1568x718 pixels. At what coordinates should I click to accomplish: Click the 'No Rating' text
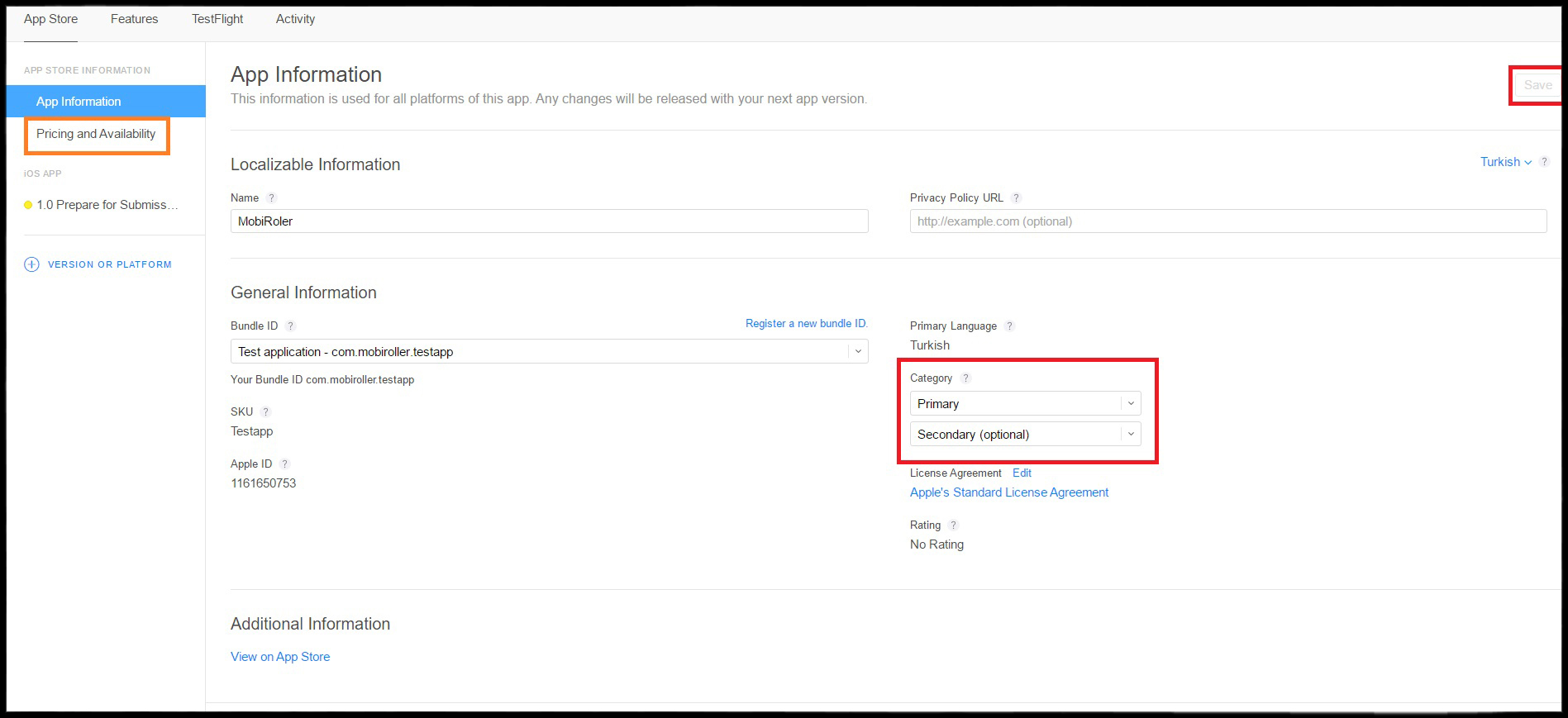point(937,544)
